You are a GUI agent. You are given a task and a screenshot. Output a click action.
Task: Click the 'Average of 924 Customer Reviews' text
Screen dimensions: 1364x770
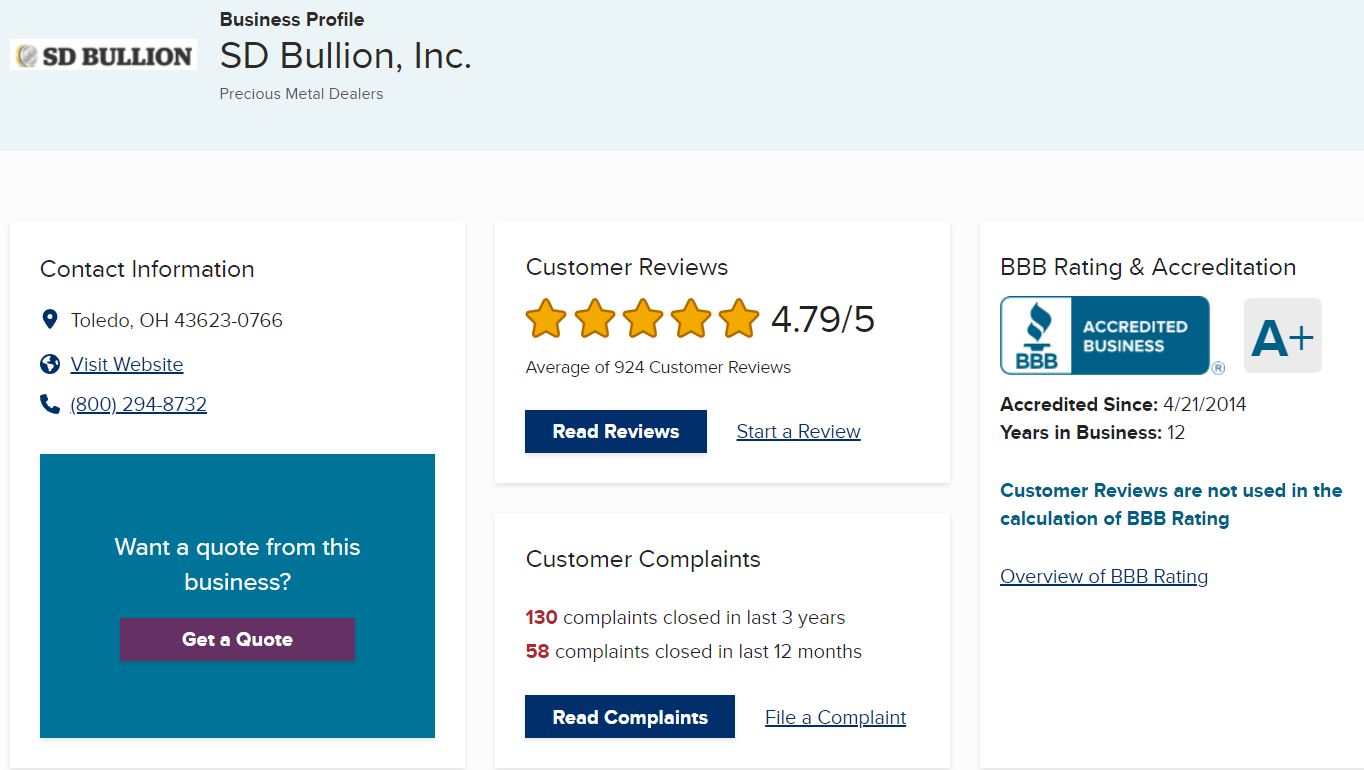(x=658, y=367)
